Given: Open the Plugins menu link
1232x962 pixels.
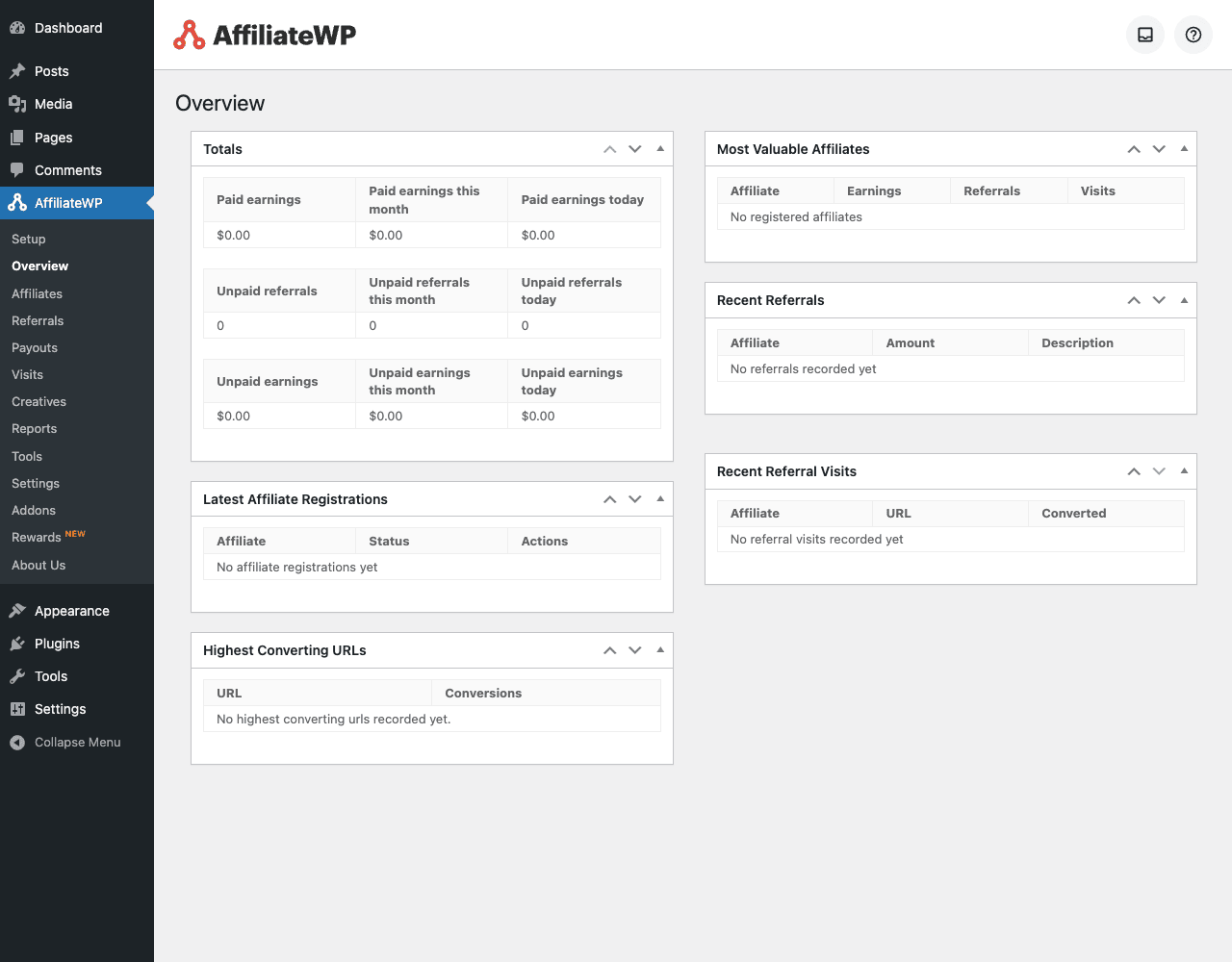Looking at the screenshot, I should tap(77, 644).
